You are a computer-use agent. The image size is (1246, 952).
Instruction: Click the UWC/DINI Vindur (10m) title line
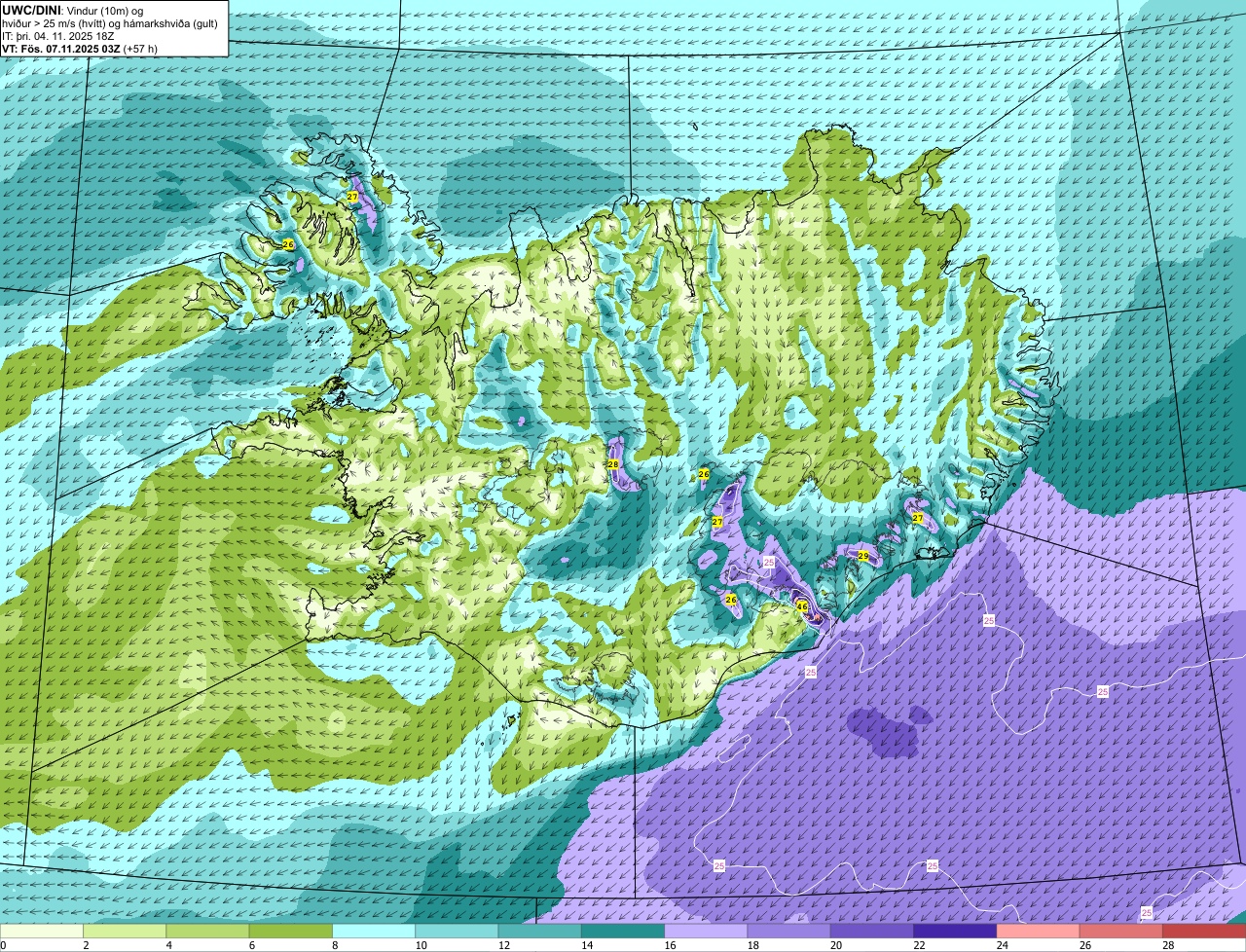tap(73, 10)
